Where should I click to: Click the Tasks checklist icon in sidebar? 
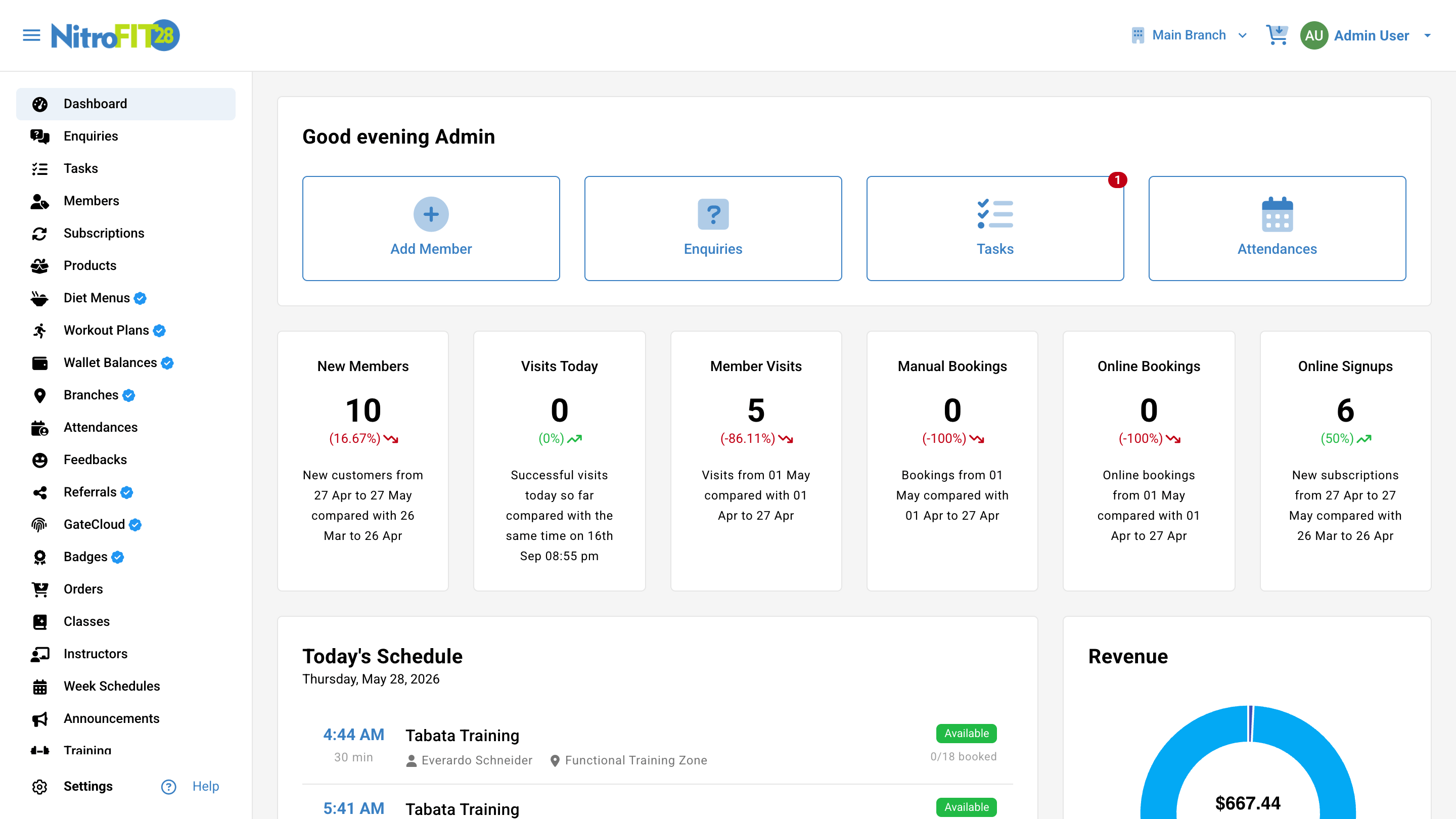tap(39, 168)
